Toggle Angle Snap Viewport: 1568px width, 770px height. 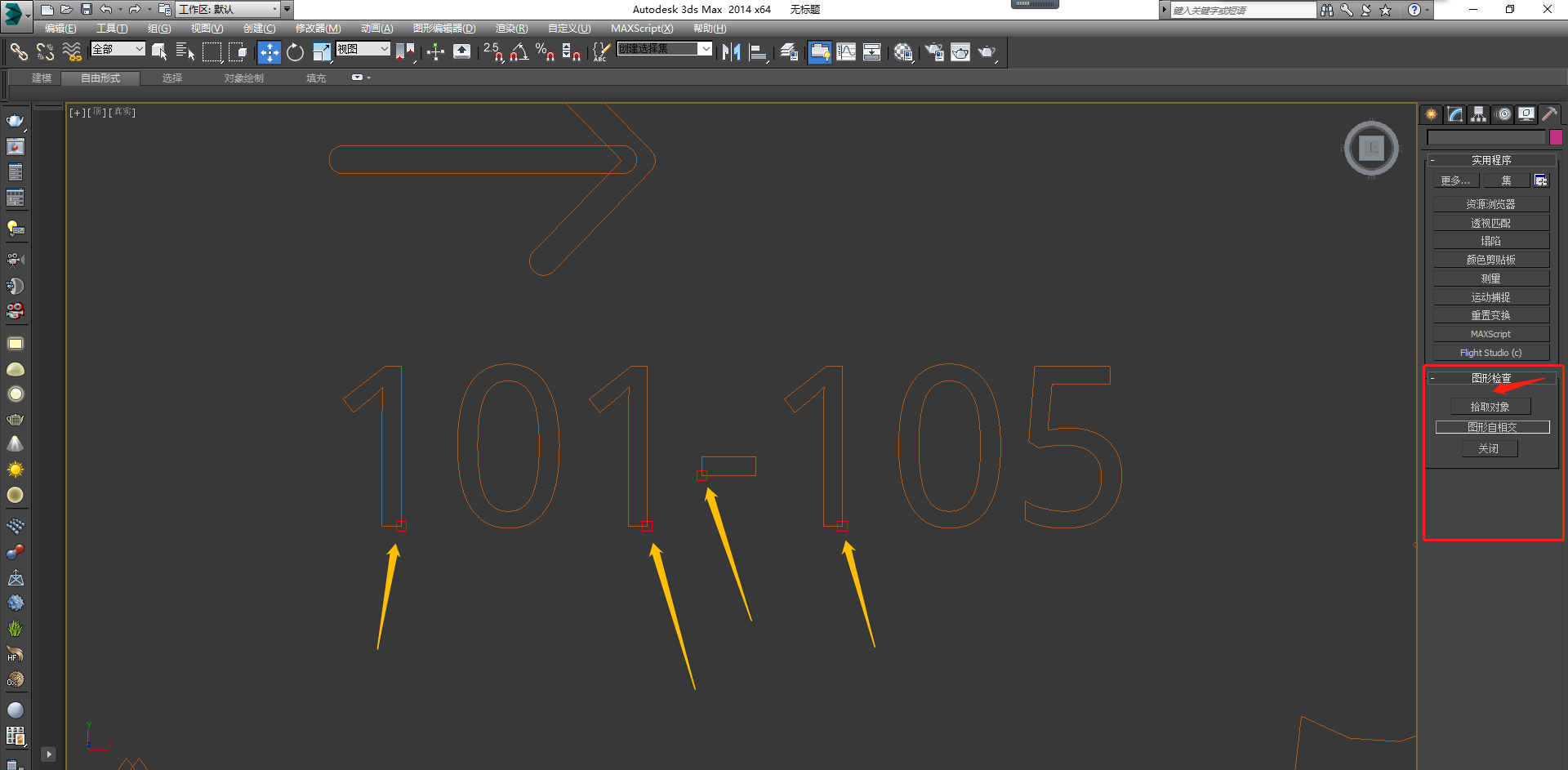[519, 52]
